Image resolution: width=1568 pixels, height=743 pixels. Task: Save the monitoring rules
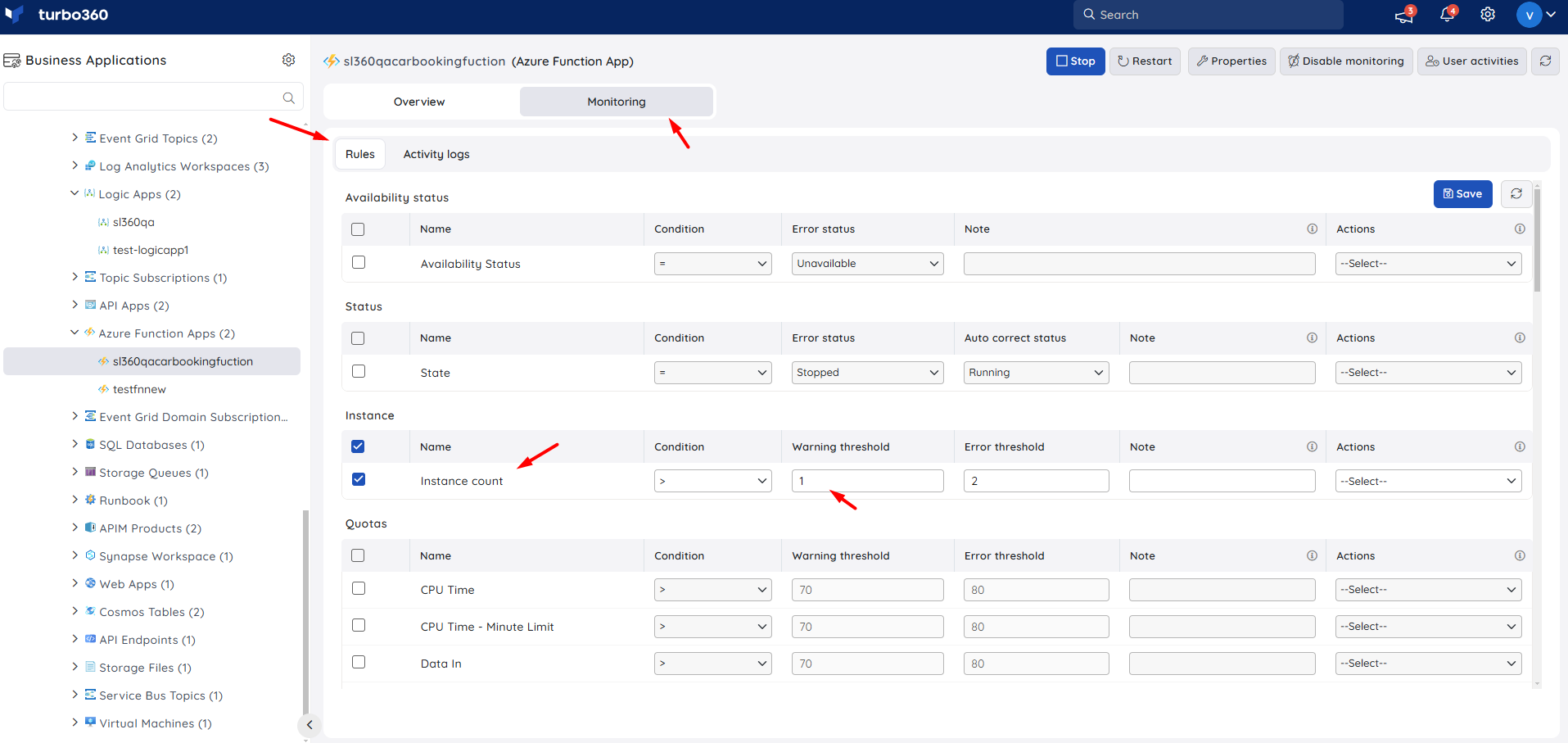[1463, 194]
